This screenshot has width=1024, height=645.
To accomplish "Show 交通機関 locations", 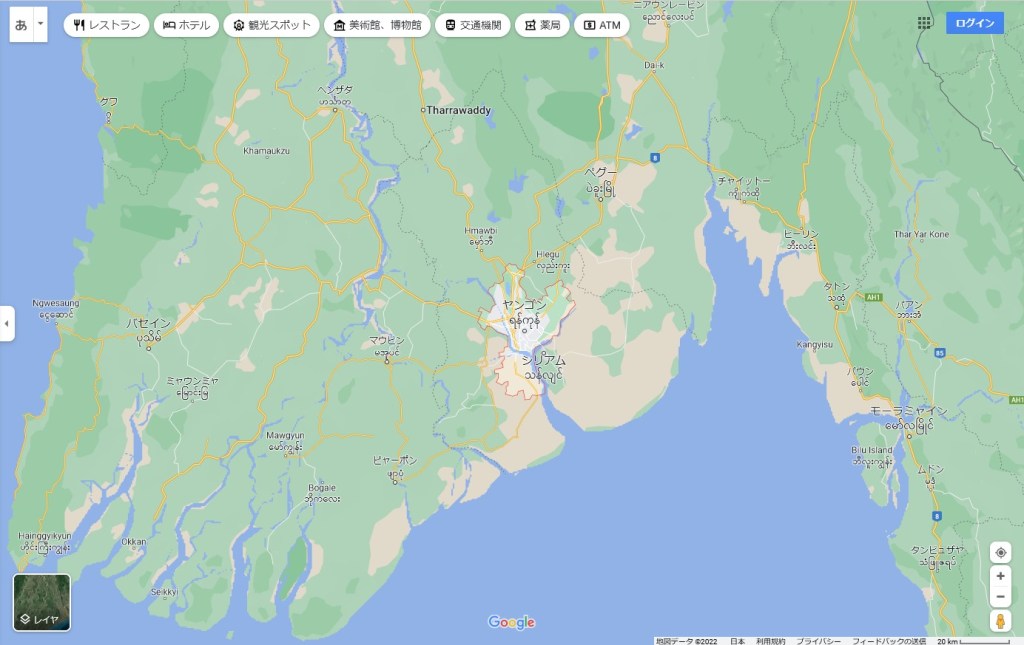I will click(x=473, y=25).
